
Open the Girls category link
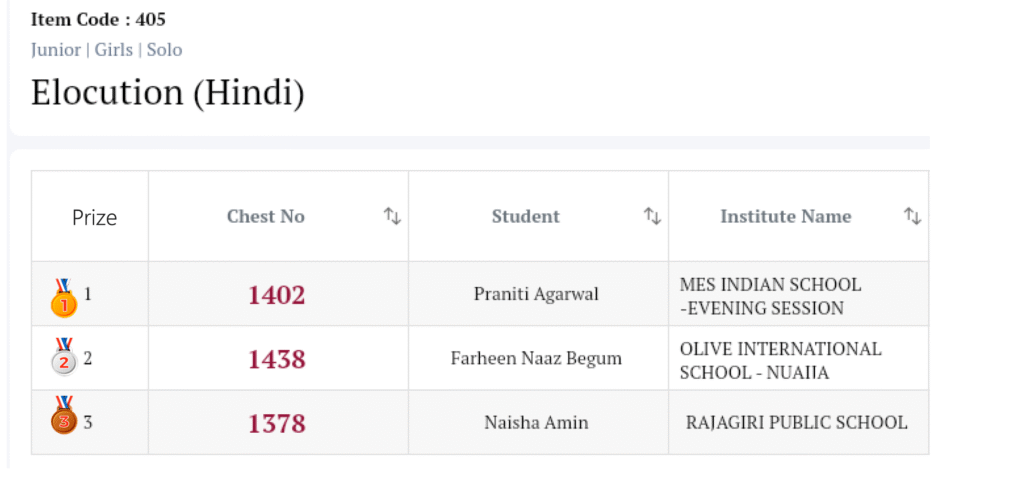114,50
